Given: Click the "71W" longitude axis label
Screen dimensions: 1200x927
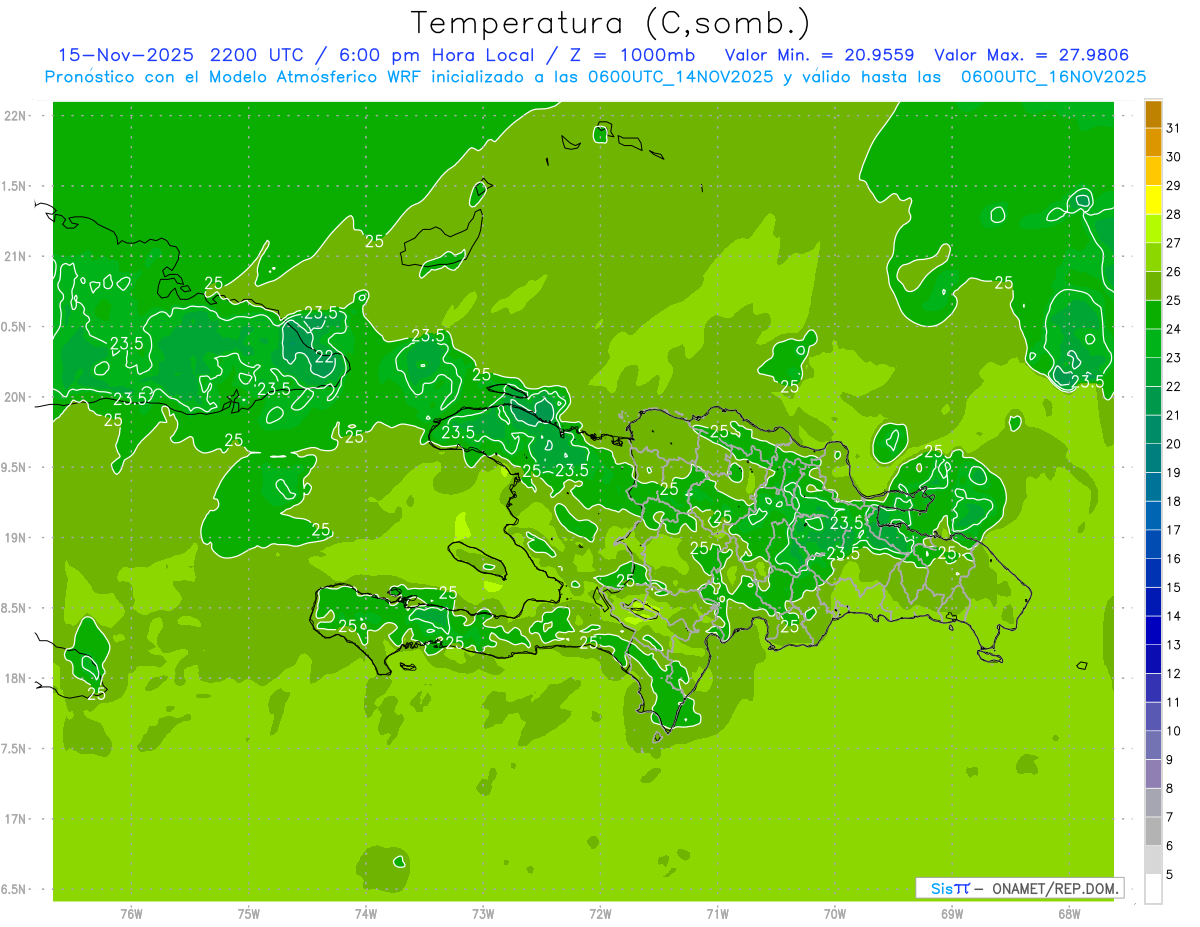Looking at the screenshot, I should pos(717,913).
